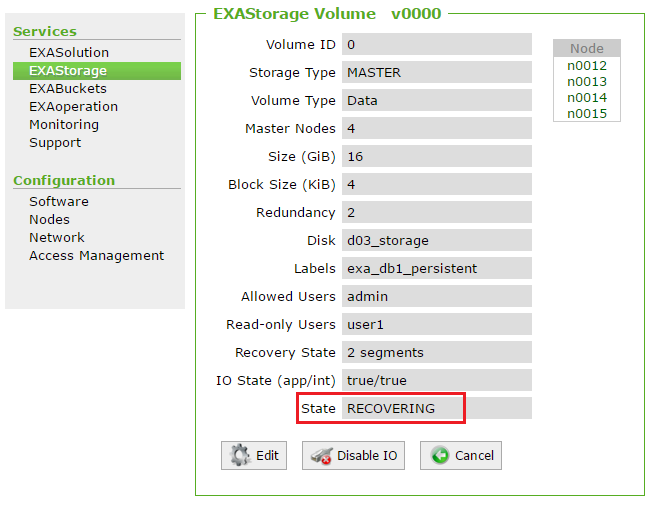
Task: Click Recovery State field 2 segments
Action: (x=437, y=352)
